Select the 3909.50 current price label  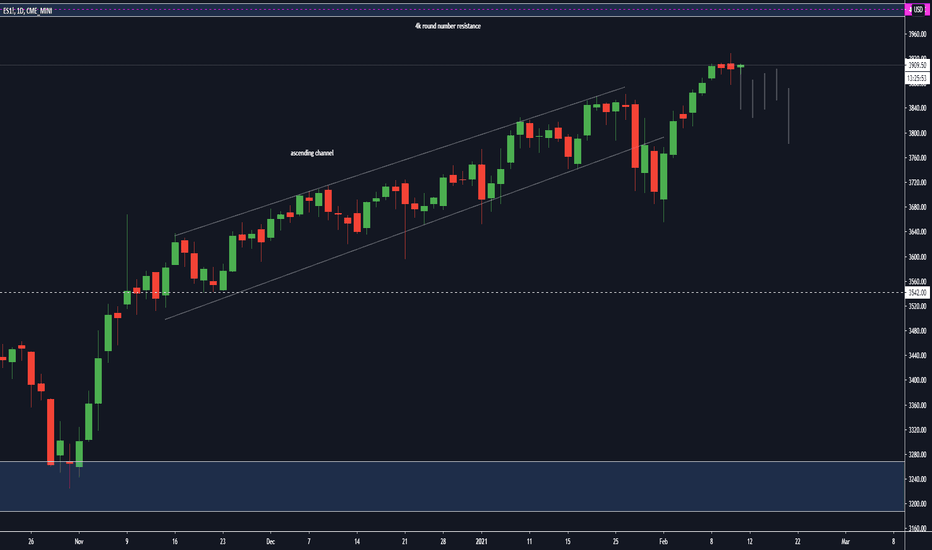click(918, 65)
